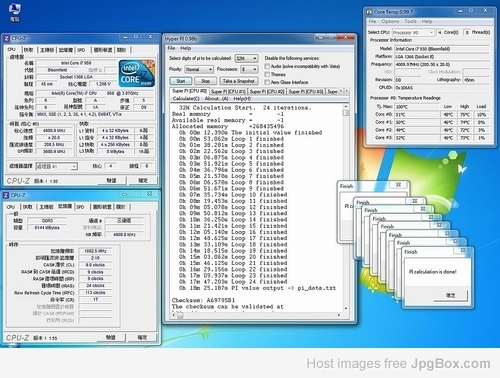
Task: Enable the Audio service checkbox
Action: click(x=267, y=66)
